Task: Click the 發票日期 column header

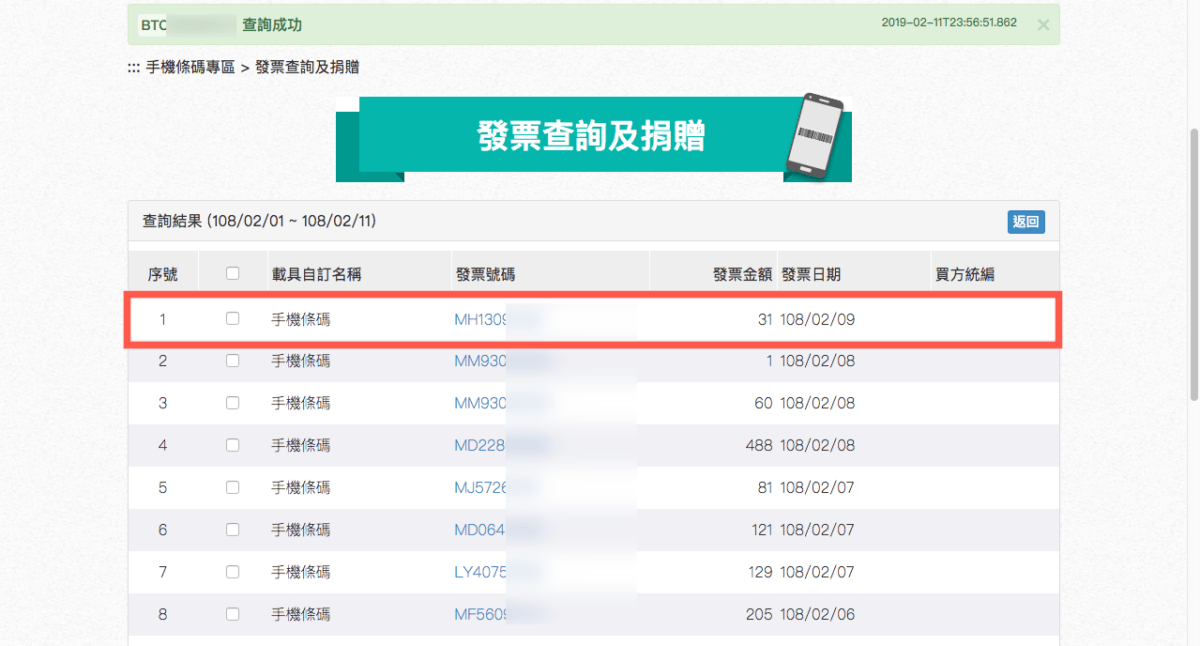Action: point(811,275)
